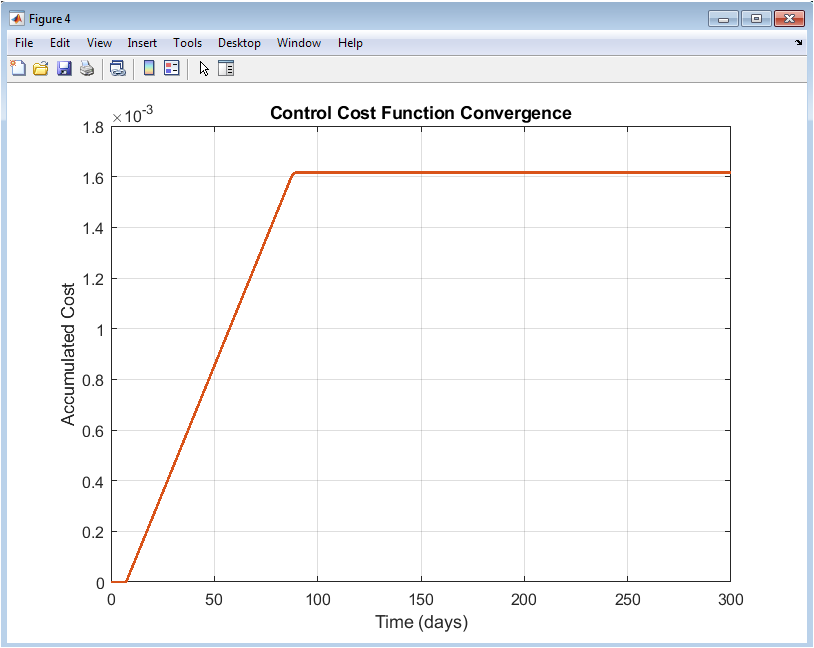Save the figure using the floppy disk icon

[x=64, y=69]
